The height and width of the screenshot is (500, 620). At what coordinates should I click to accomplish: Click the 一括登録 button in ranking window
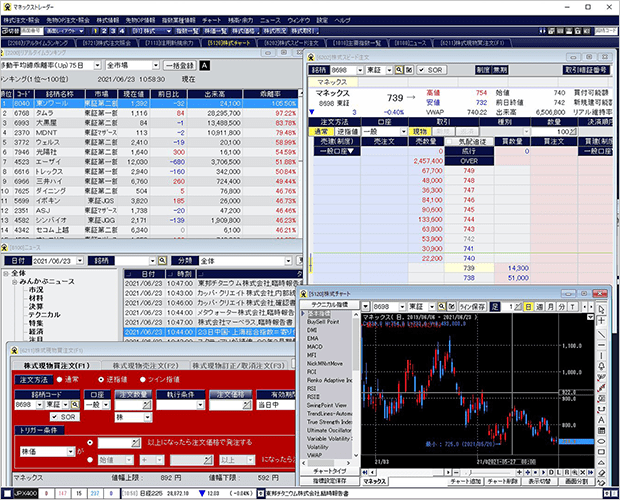tap(180, 66)
